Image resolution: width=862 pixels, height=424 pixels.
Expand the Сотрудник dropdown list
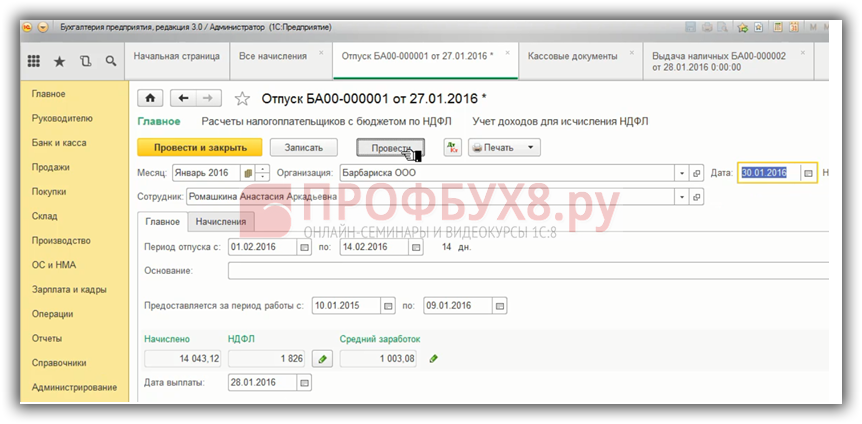pos(682,196)
